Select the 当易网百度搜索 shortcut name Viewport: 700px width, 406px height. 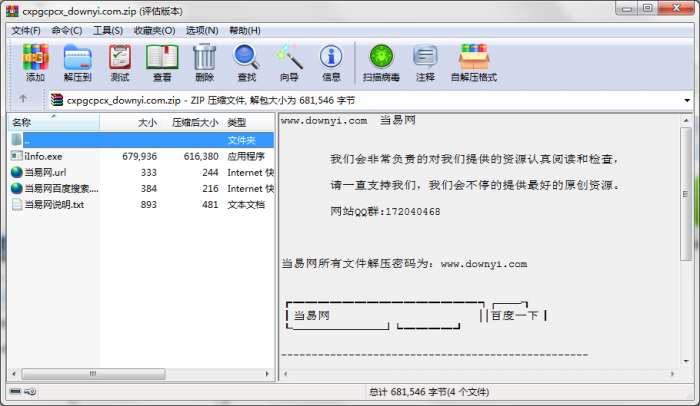tap(61, 188)
